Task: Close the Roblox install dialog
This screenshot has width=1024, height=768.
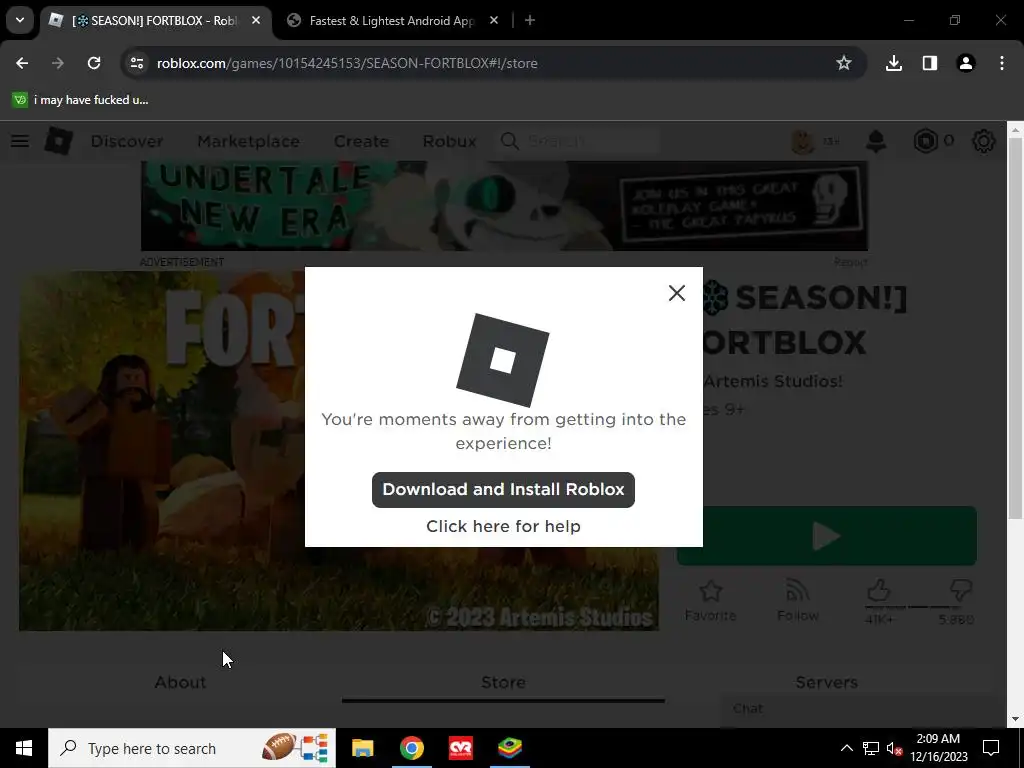Action: (x=677, y=293)
